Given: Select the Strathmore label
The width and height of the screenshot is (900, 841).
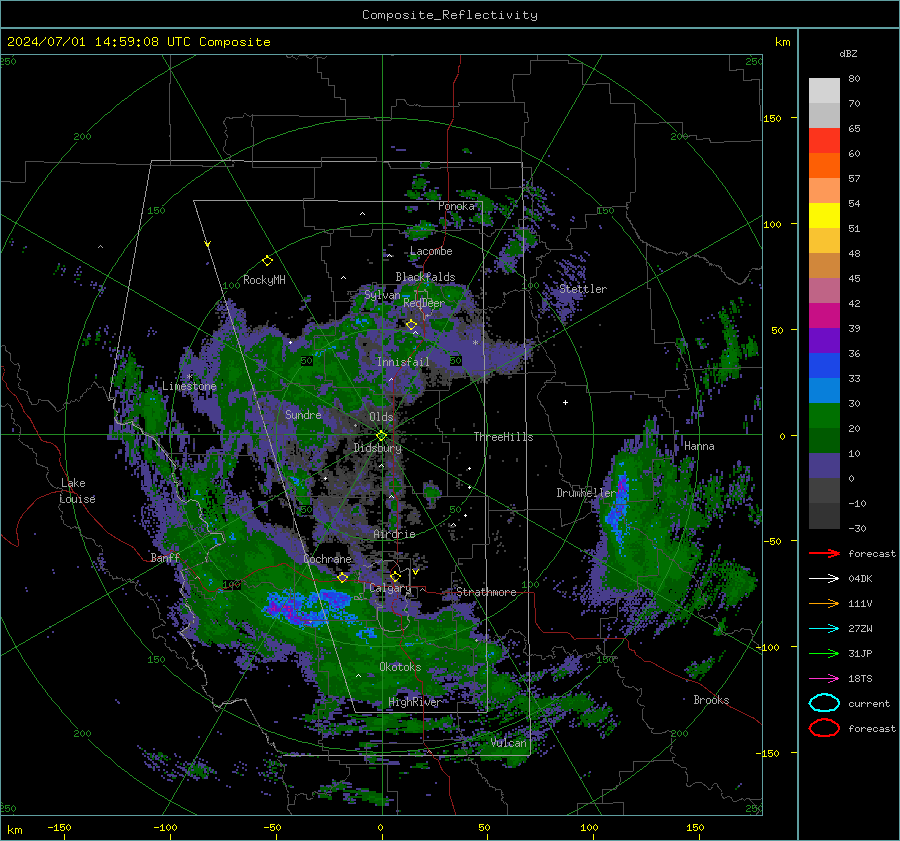Looking at the screenshot, I should pyautogui.click(x=486, y=592).
